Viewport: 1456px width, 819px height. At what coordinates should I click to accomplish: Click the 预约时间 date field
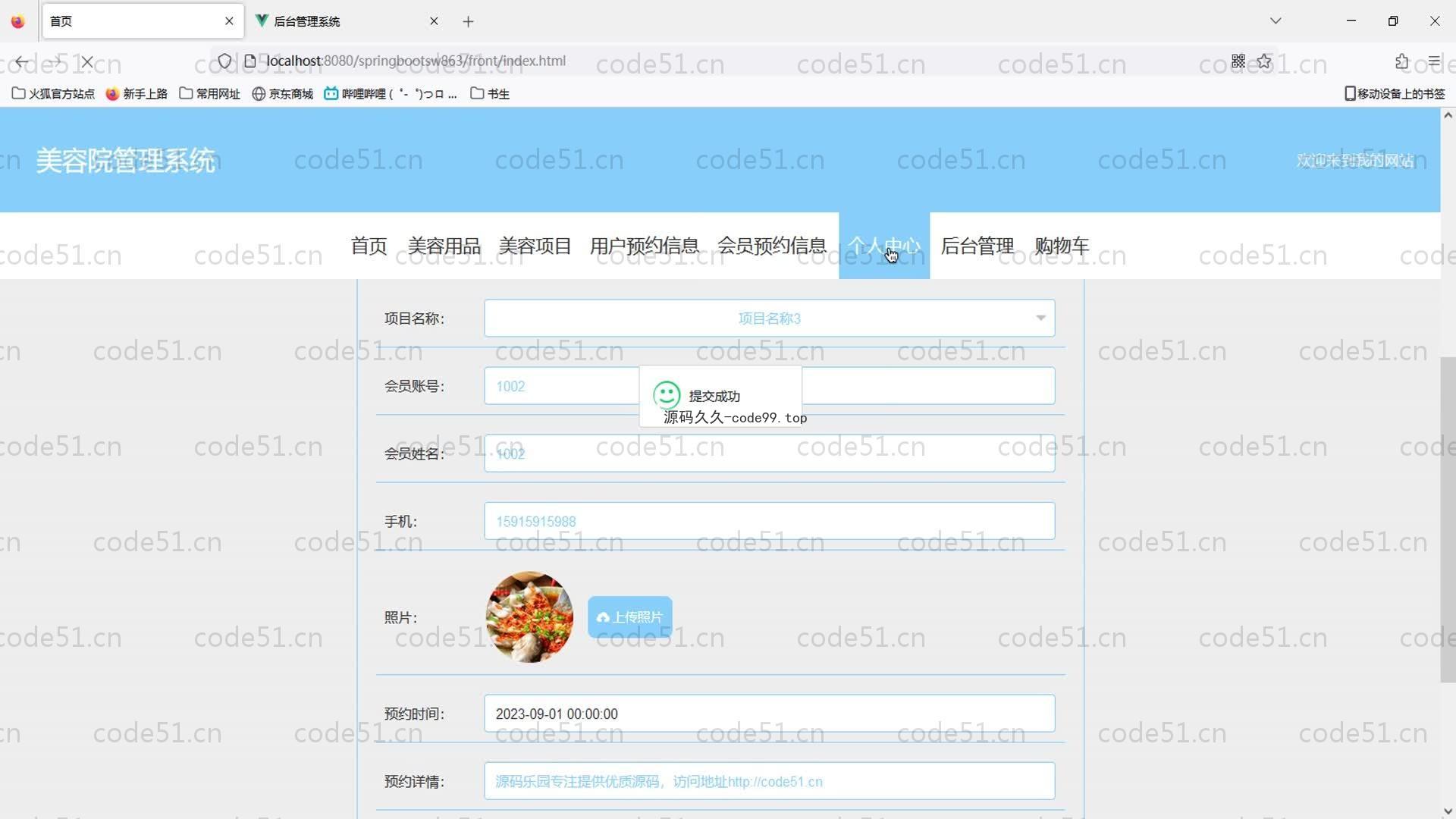pyautogui.click(x=770, y=714)
